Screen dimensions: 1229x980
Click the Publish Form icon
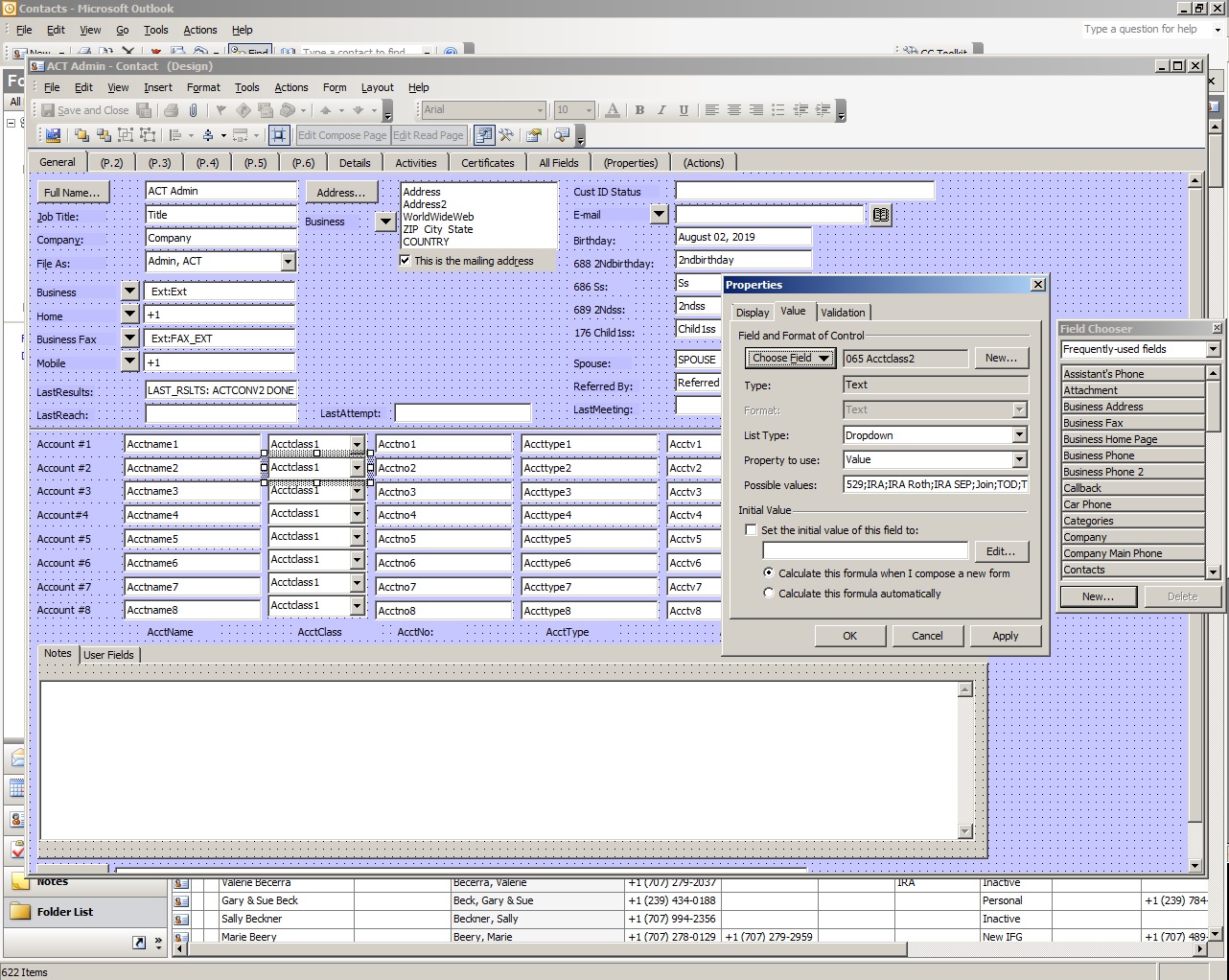click(53, 135)
